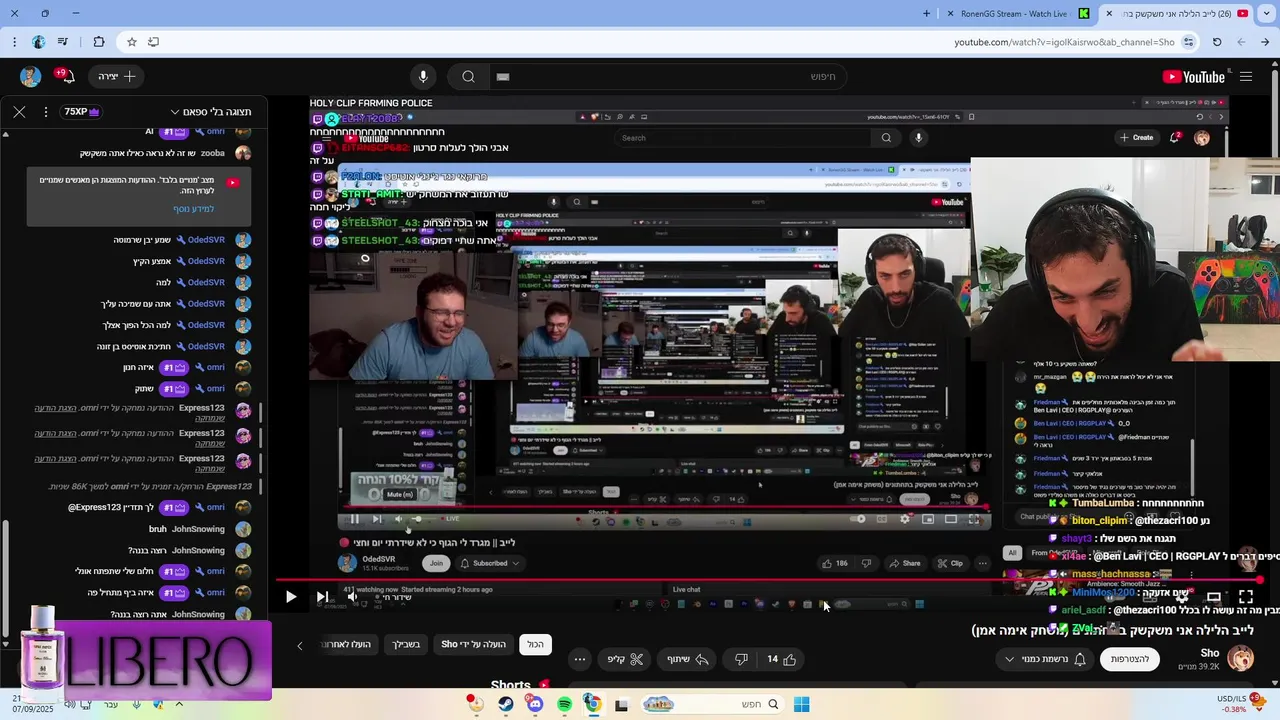This screenshot has width=1280, height=720.
Task: Dislike the video with thumbs-down
Action: tap(741, 659)
